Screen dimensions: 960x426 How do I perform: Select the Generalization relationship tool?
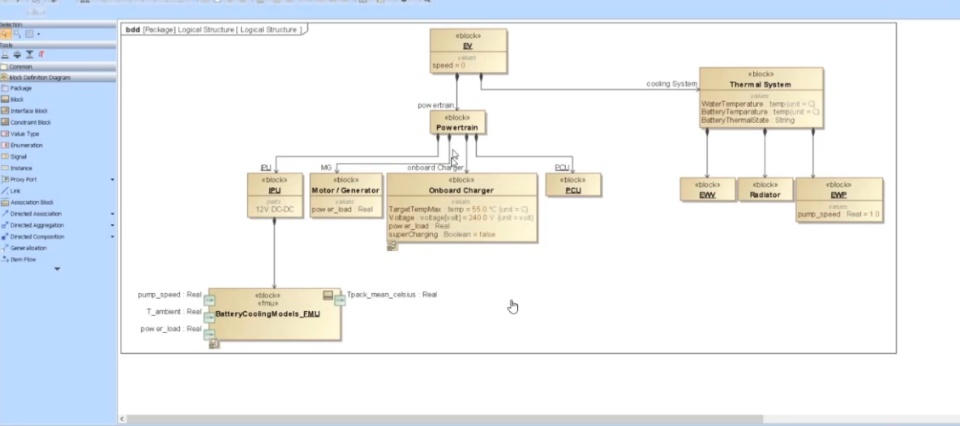tap(24, 248)
